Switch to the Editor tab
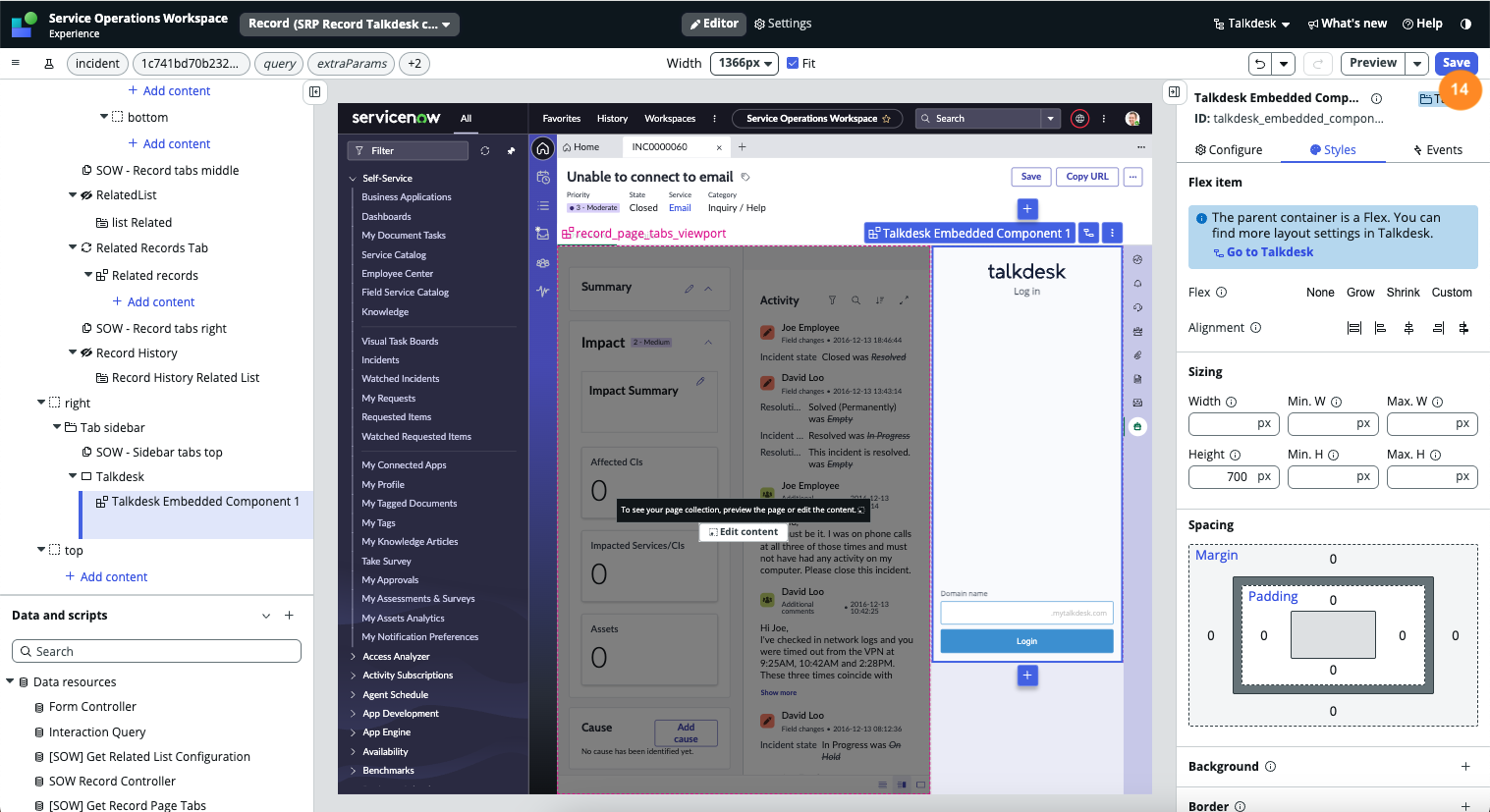The width and height of the screenshot is (1490, 812). (714, 24)
